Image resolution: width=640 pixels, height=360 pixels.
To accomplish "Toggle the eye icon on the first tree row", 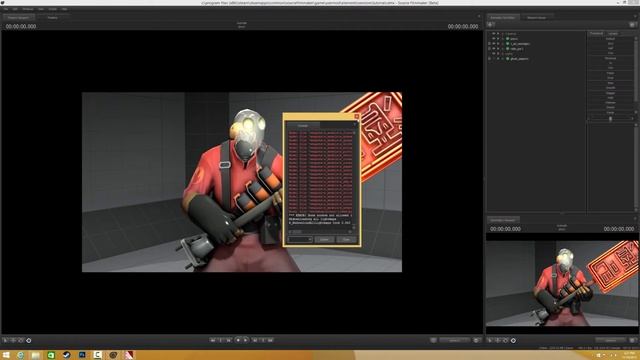I will pos(493,33).
